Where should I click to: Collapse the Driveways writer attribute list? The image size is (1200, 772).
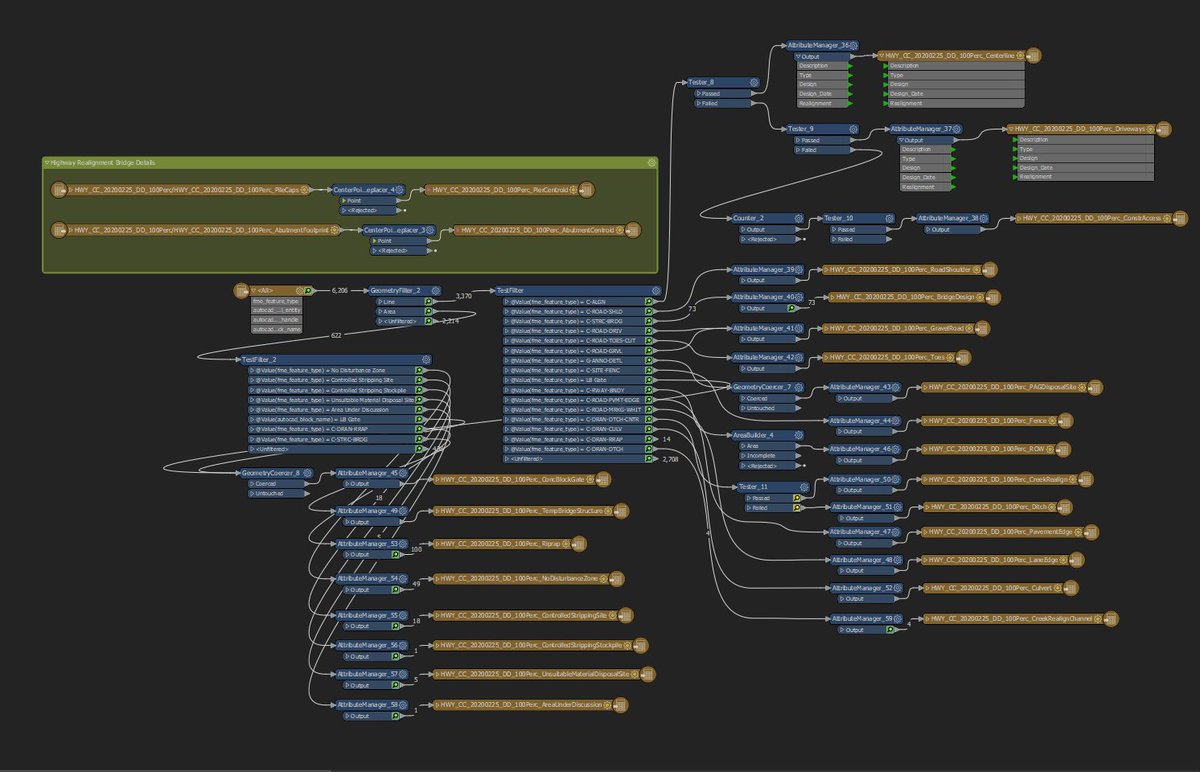click(x=1013, y=129)
